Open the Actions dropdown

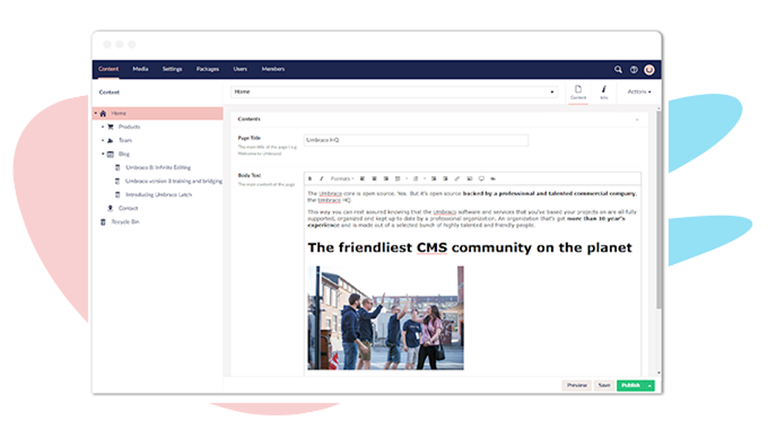639,92
